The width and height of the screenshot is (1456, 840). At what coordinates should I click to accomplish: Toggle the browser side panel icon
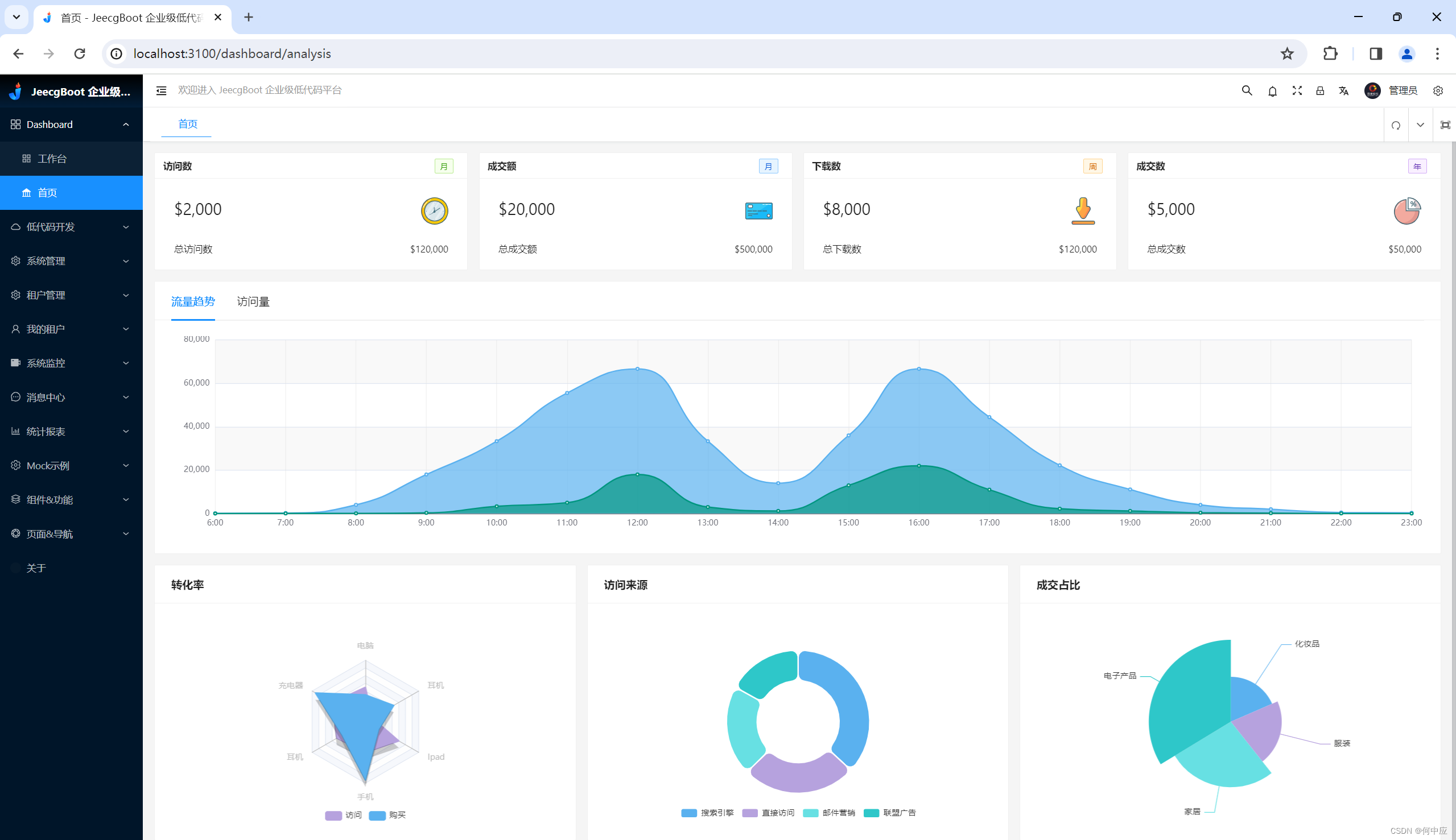pyautogui.click(x=1375, y=53)
